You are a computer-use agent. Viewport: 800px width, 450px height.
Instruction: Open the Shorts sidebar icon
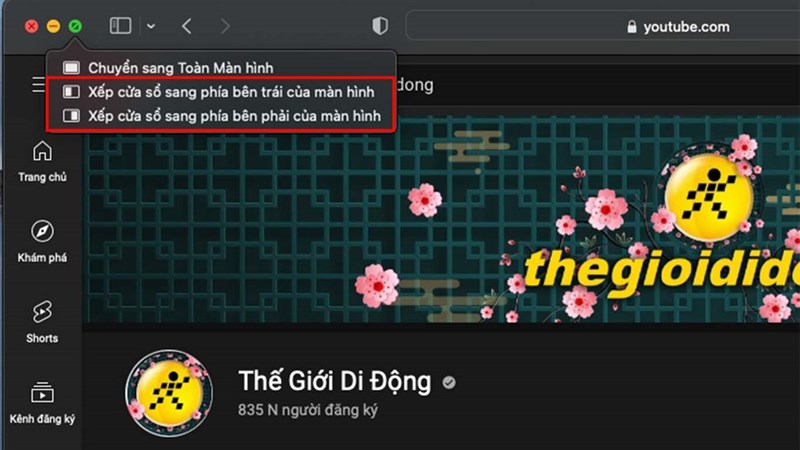pyautogui.click(x=42, y=321)
